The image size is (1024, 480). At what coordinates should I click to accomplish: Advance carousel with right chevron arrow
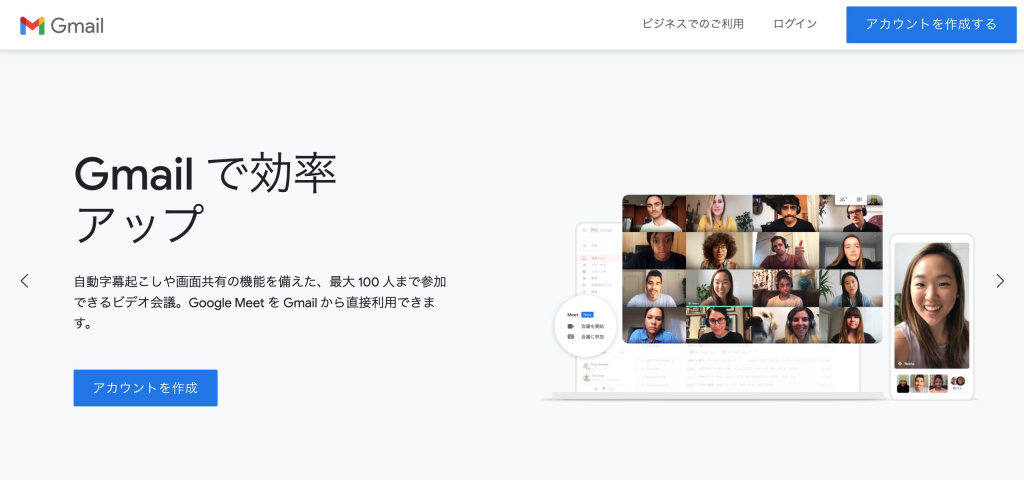1000,281
